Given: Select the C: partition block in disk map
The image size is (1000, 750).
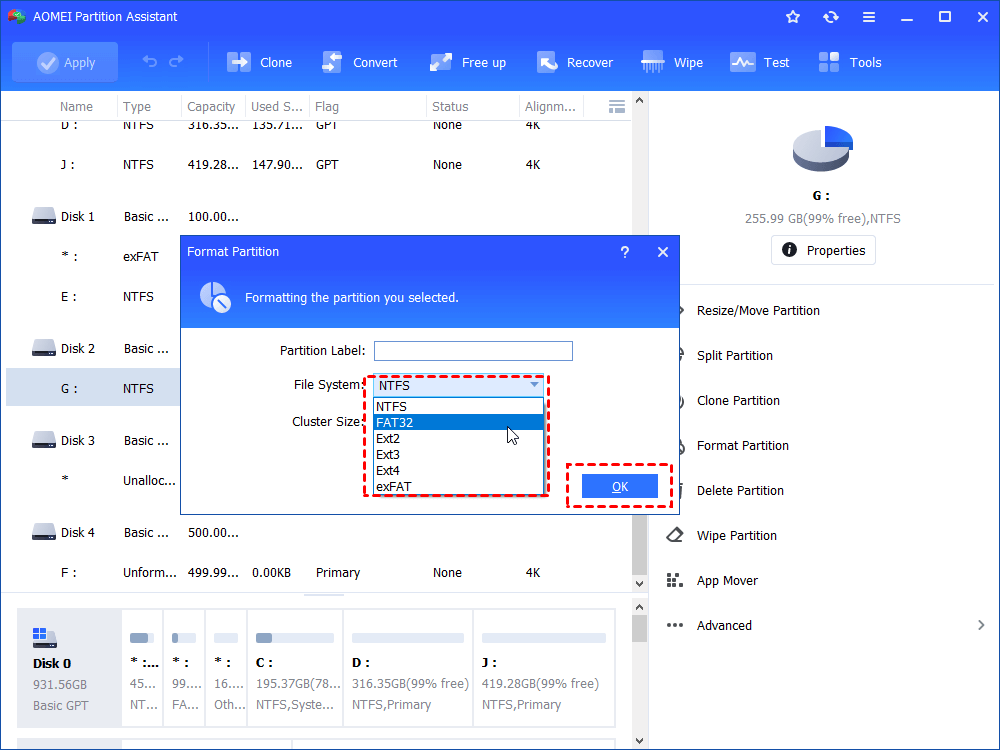Looking at the screenshot, I should tap(295, 668).
